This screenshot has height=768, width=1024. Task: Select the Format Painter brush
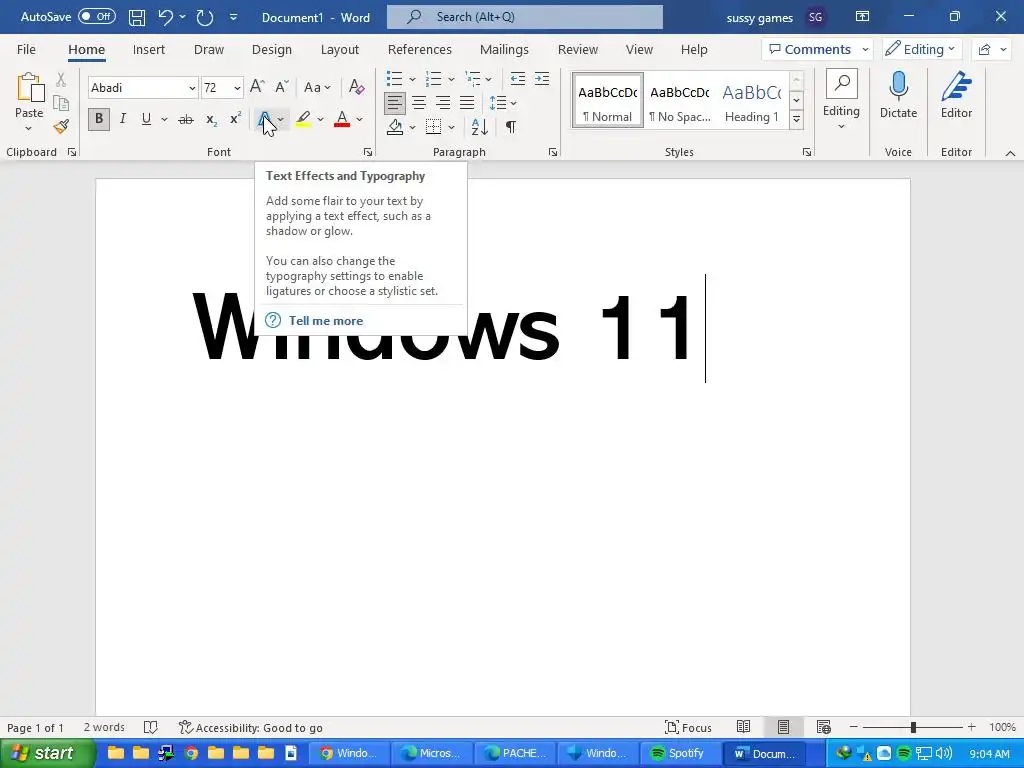click(61, 126)
